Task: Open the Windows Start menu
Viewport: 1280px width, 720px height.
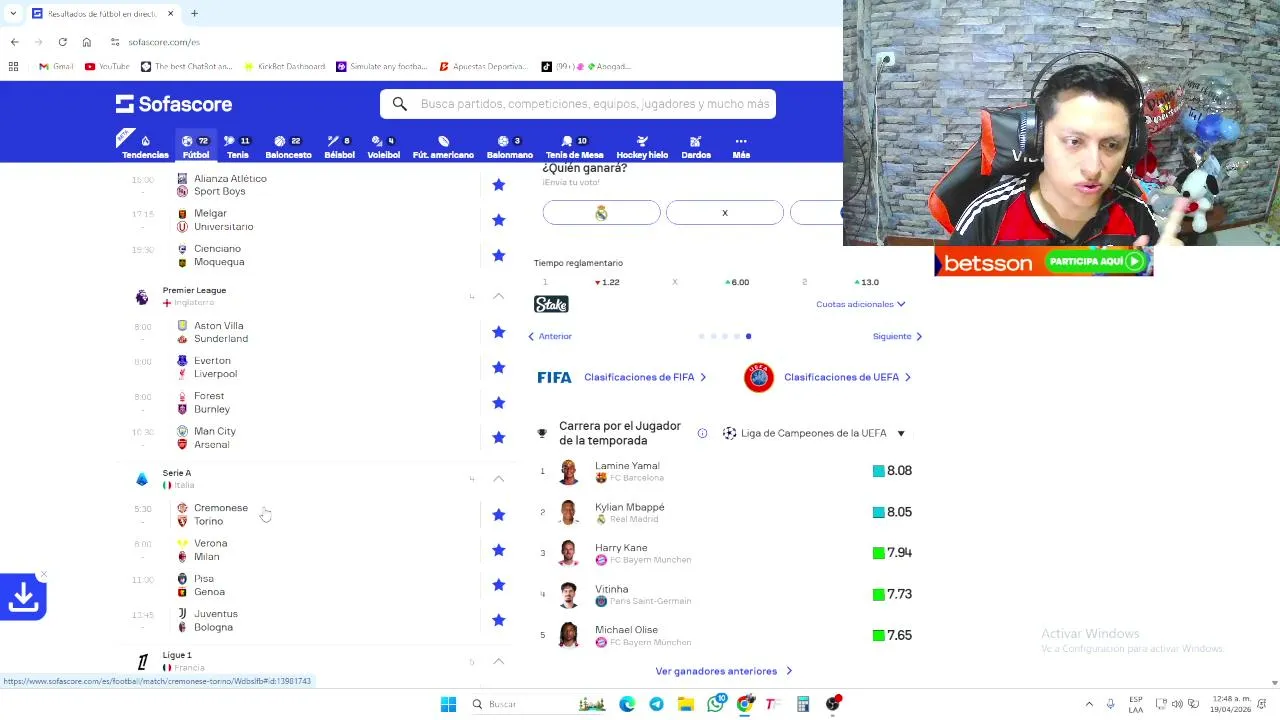Action: [x=449, y=704]
